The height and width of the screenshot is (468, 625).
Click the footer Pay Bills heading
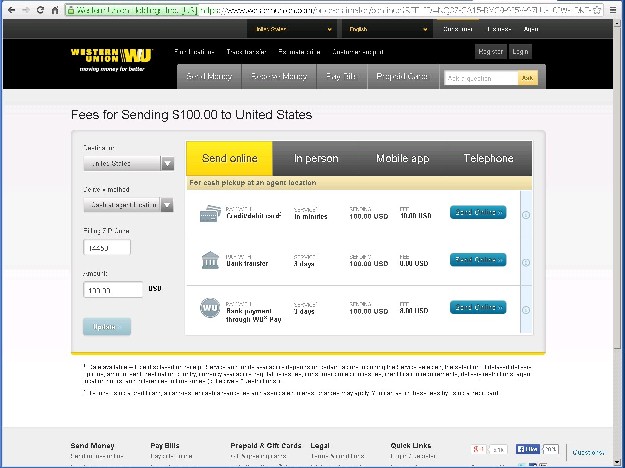click(x=165, y=445)
